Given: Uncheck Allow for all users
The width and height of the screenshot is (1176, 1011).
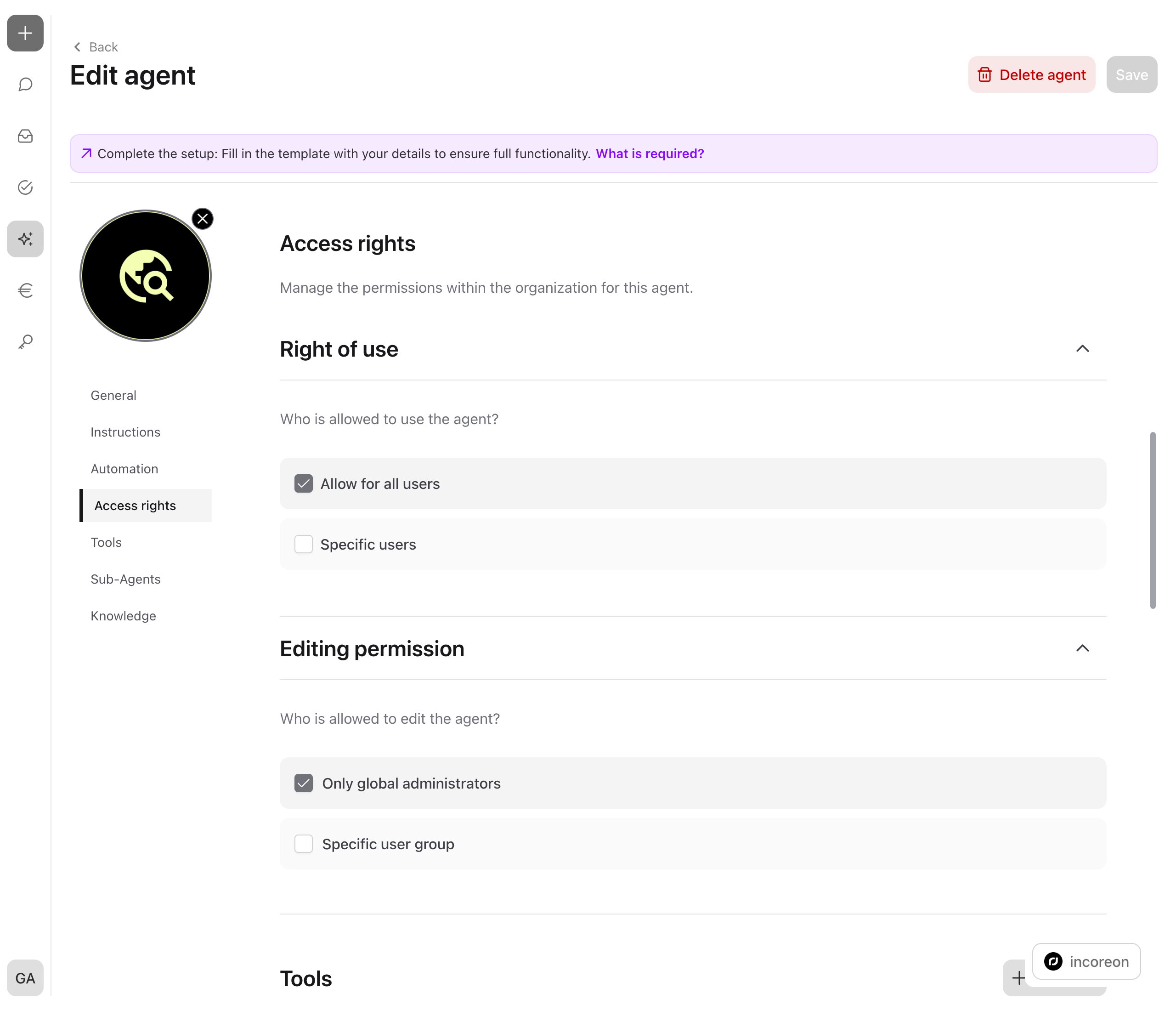Looking at the screenshot, I should tap(304, 483).
